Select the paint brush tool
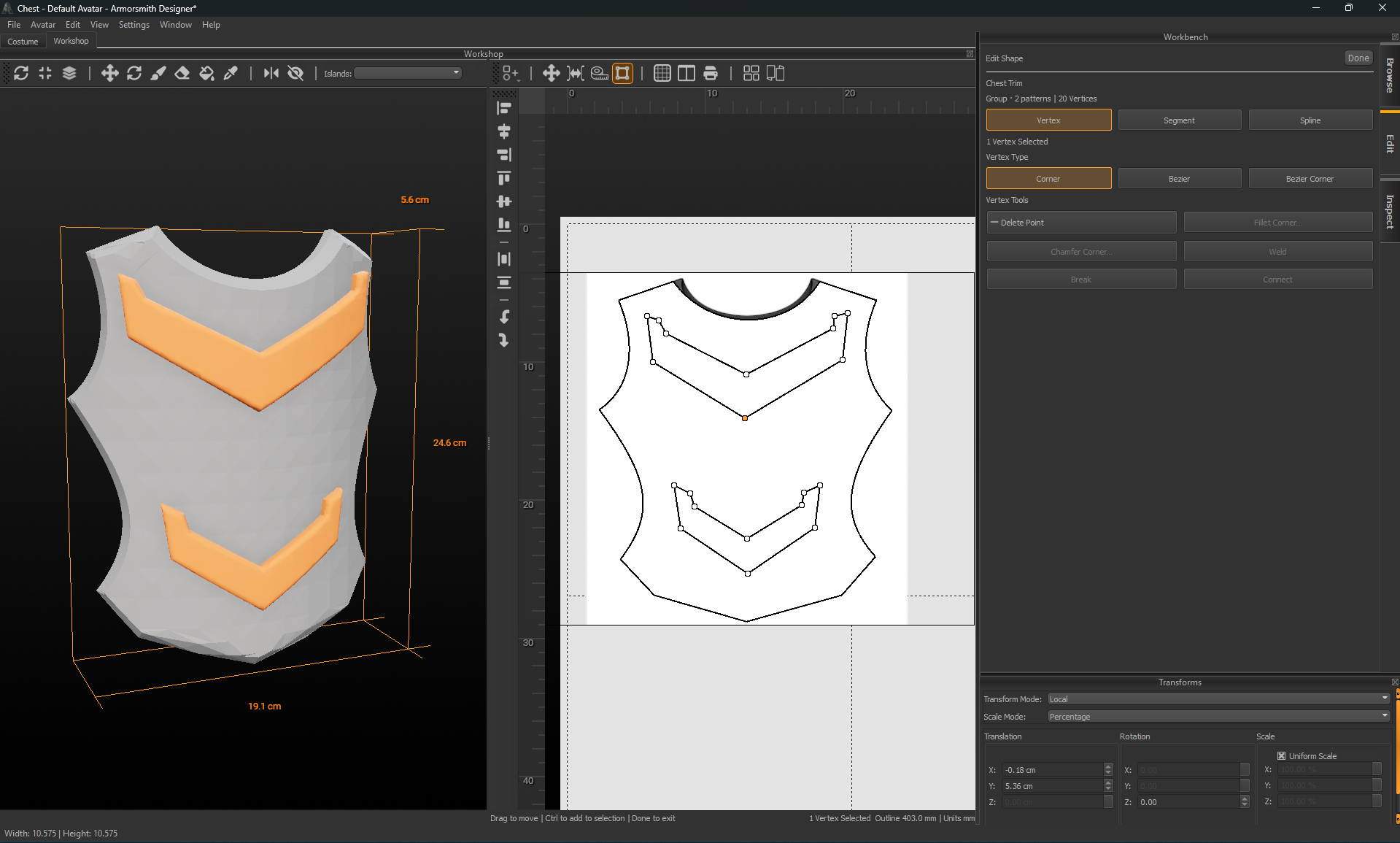This screenshot has height=843, width=1400. click(158, 73)
